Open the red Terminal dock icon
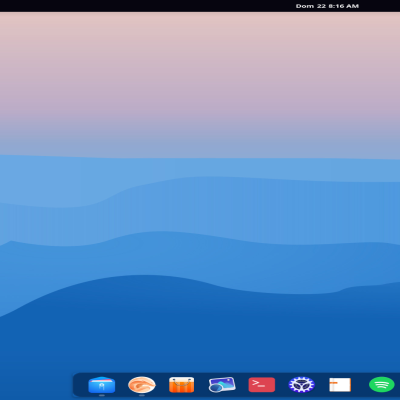Image resolution: width=400 pixels, height=400 pixels. click(262, 385)
